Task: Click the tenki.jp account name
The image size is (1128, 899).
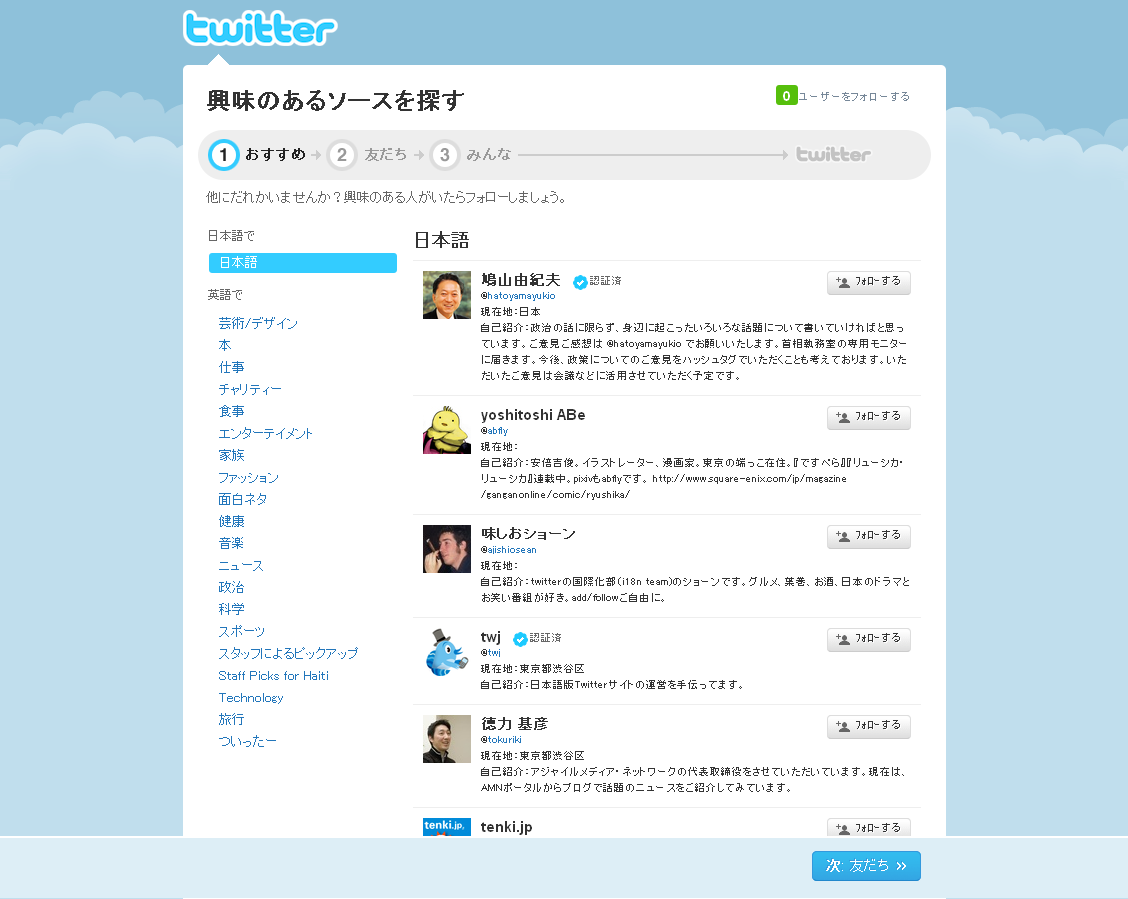Action: 506,827
